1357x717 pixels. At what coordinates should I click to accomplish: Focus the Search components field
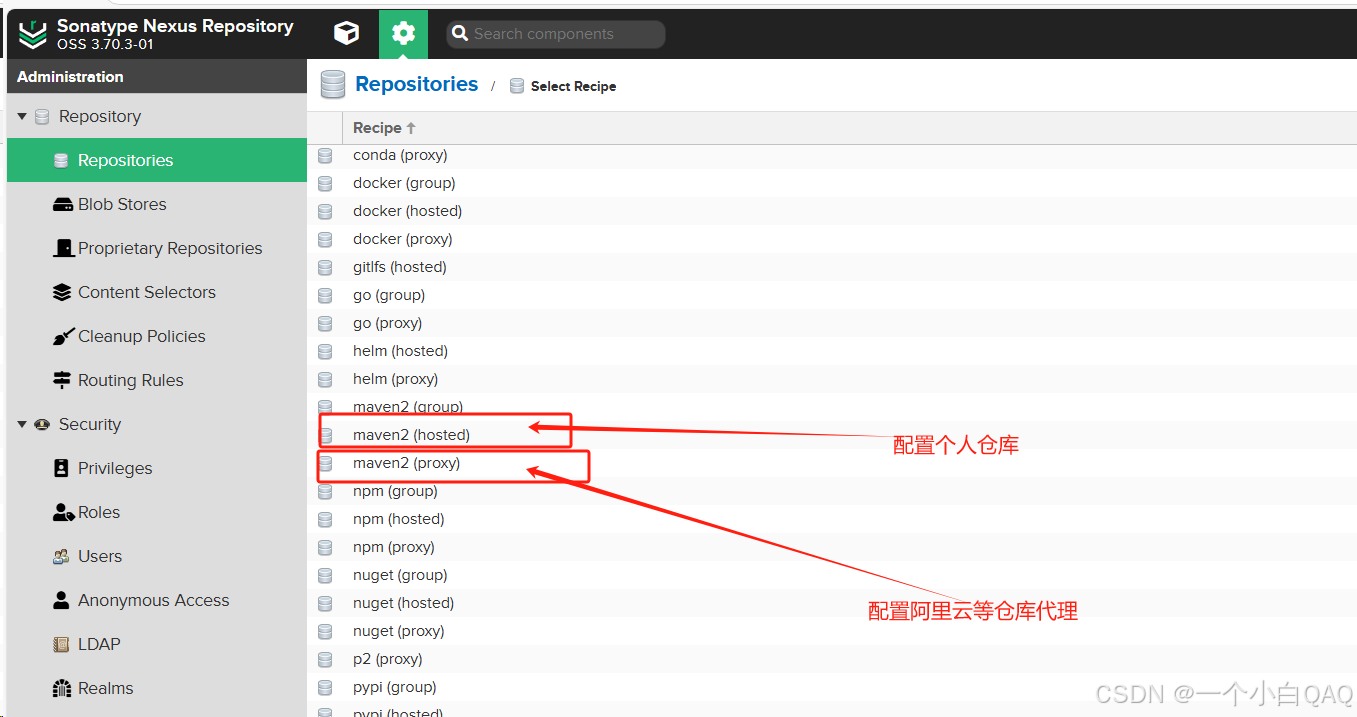point(556,34)
